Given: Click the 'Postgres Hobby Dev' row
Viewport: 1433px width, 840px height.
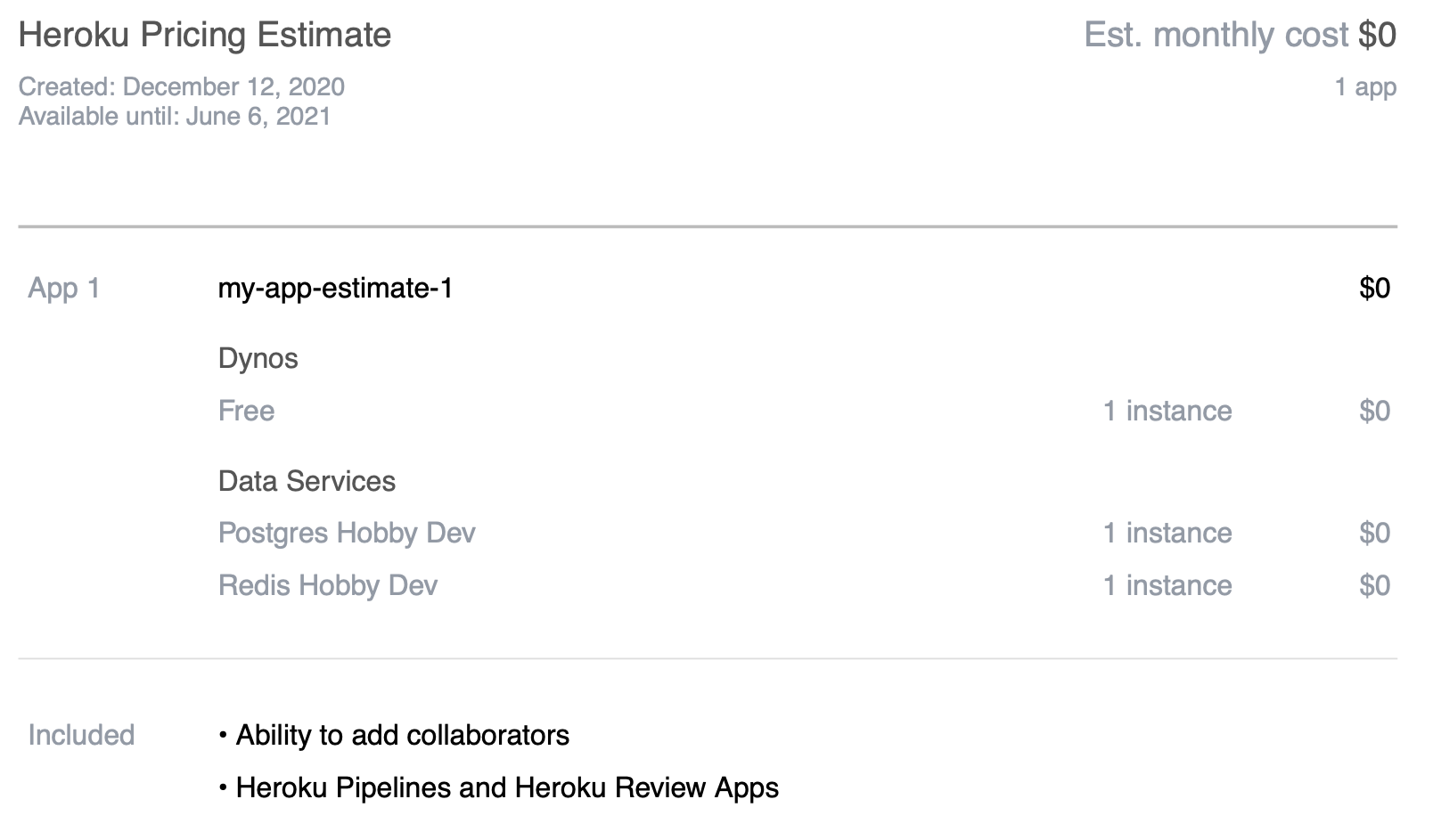Looking at the screenshot, I should point(347,534).
